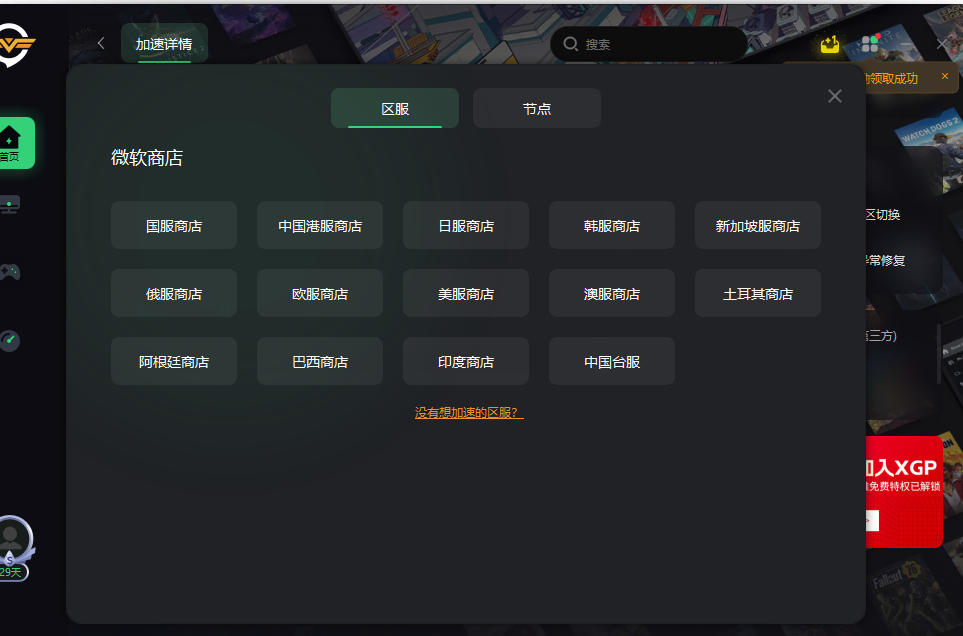This screenshot has width=963, height=636.
Task: Click the 29天 remaining days badge
Action: [x=13, y=572]
